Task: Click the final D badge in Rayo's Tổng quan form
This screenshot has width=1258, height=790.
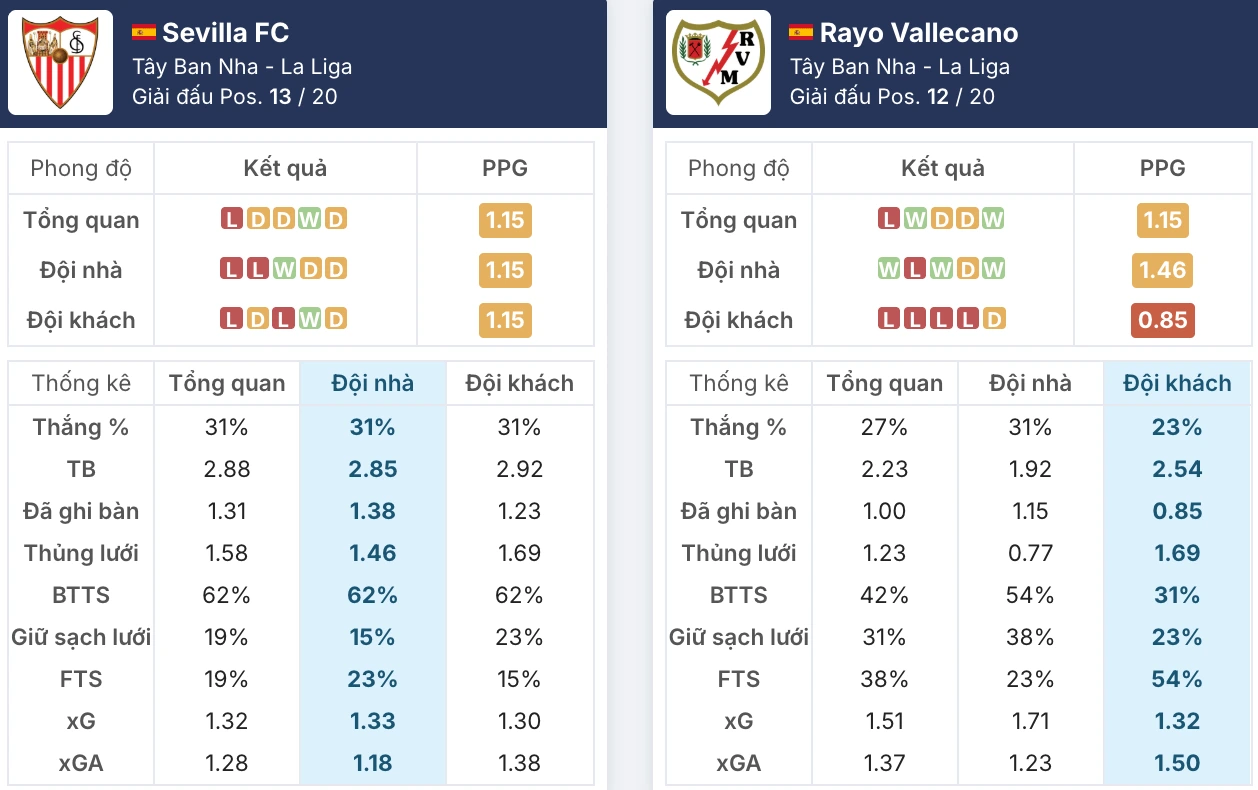Action: pos(967,220)
